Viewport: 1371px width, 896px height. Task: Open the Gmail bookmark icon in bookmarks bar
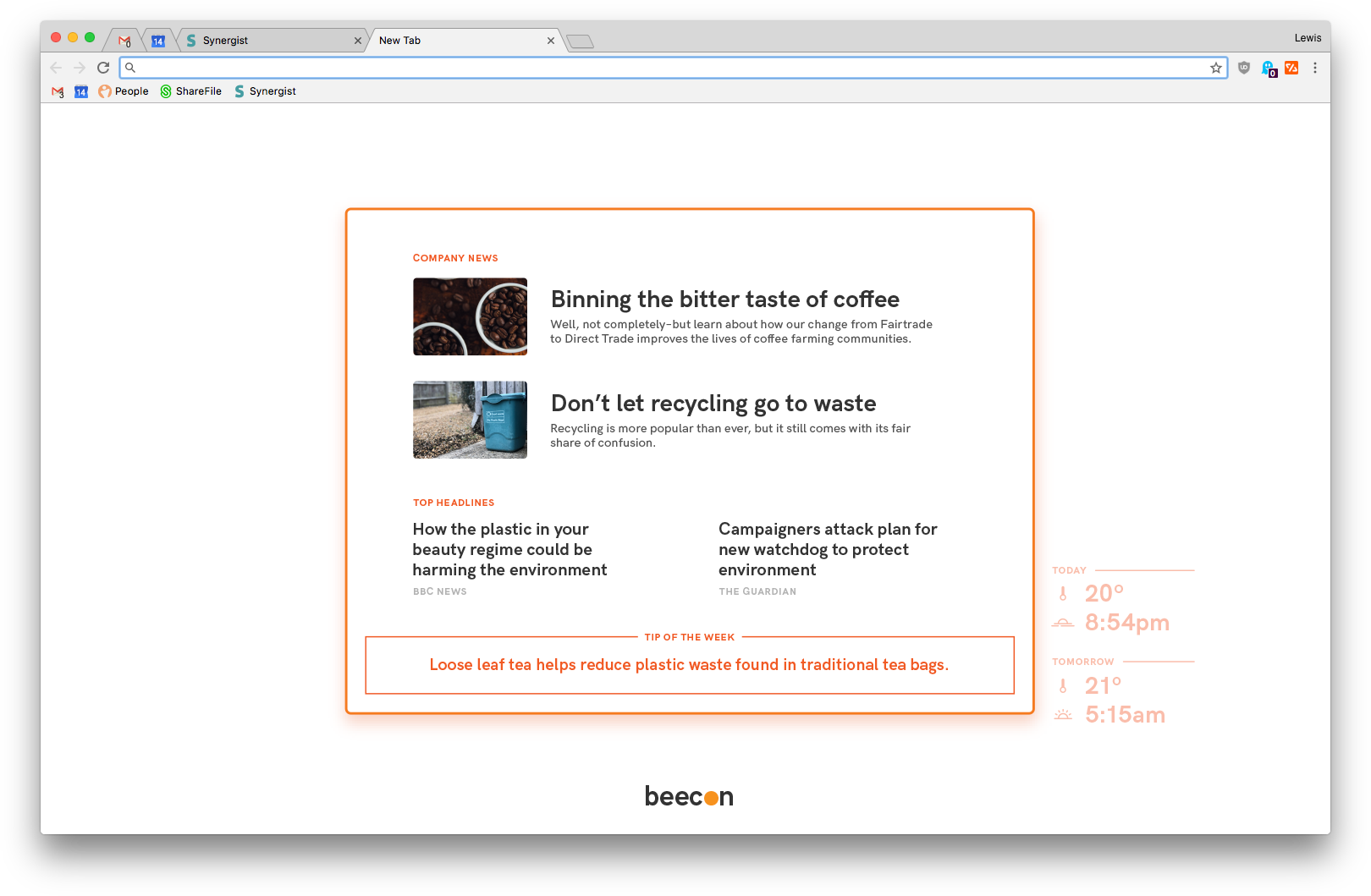point(58,91)
